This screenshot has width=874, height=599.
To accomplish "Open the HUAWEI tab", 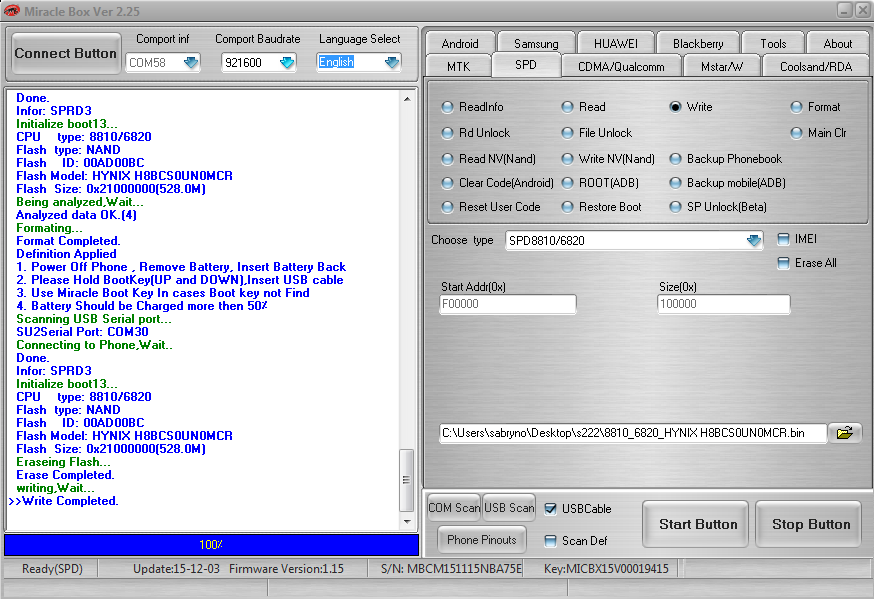I will pos(615,43).
